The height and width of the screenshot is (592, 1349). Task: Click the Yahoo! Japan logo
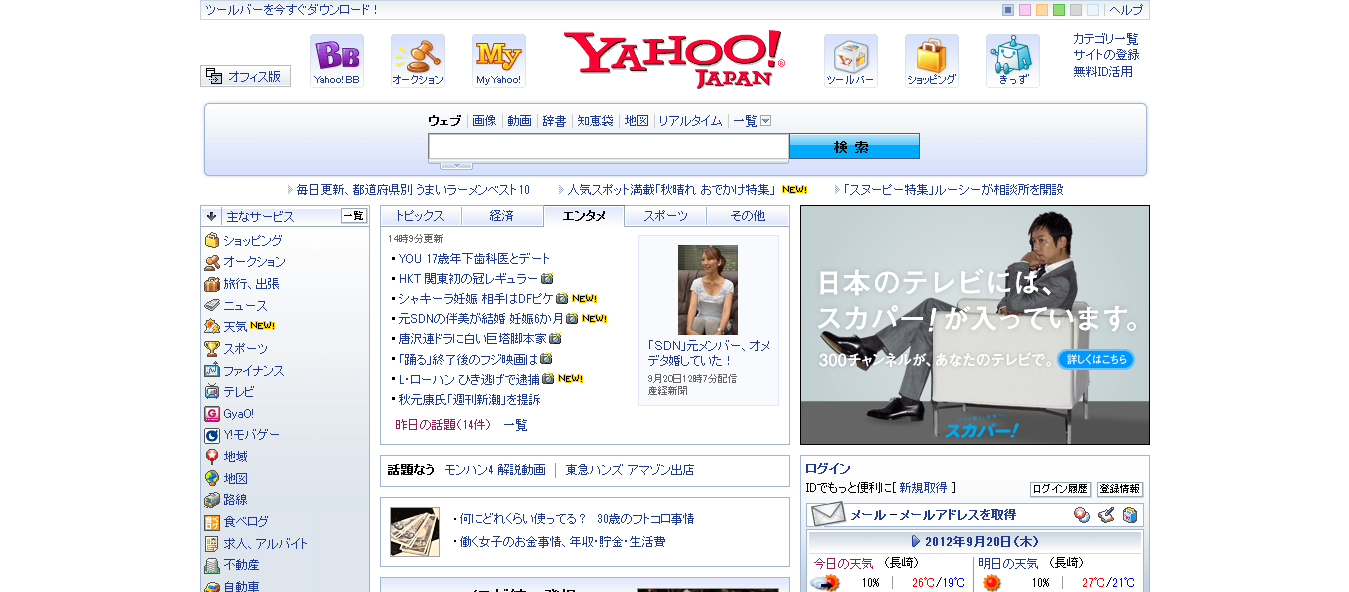(x=675, y=59)
